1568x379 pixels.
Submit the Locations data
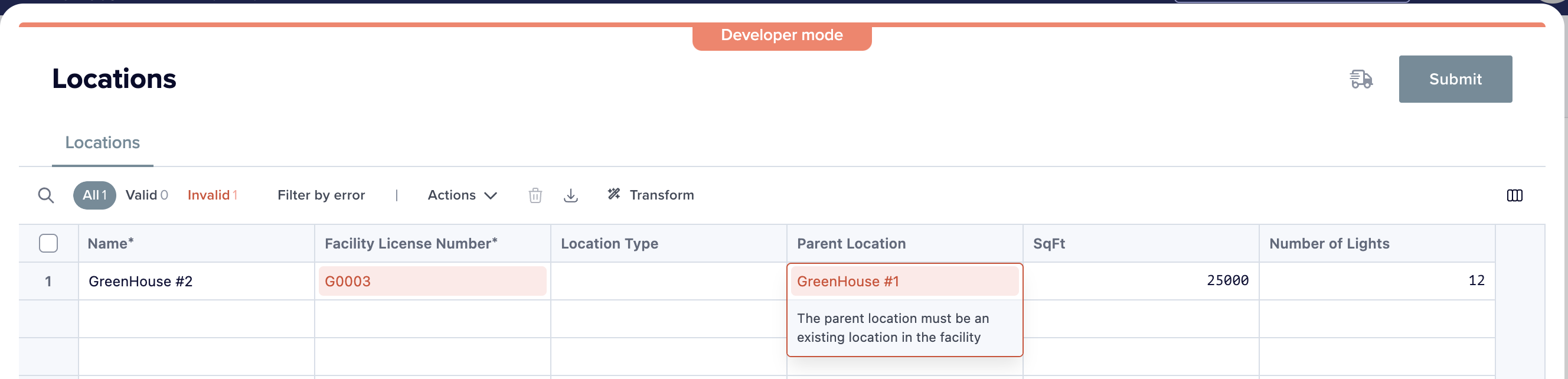tap(1455, 79)
